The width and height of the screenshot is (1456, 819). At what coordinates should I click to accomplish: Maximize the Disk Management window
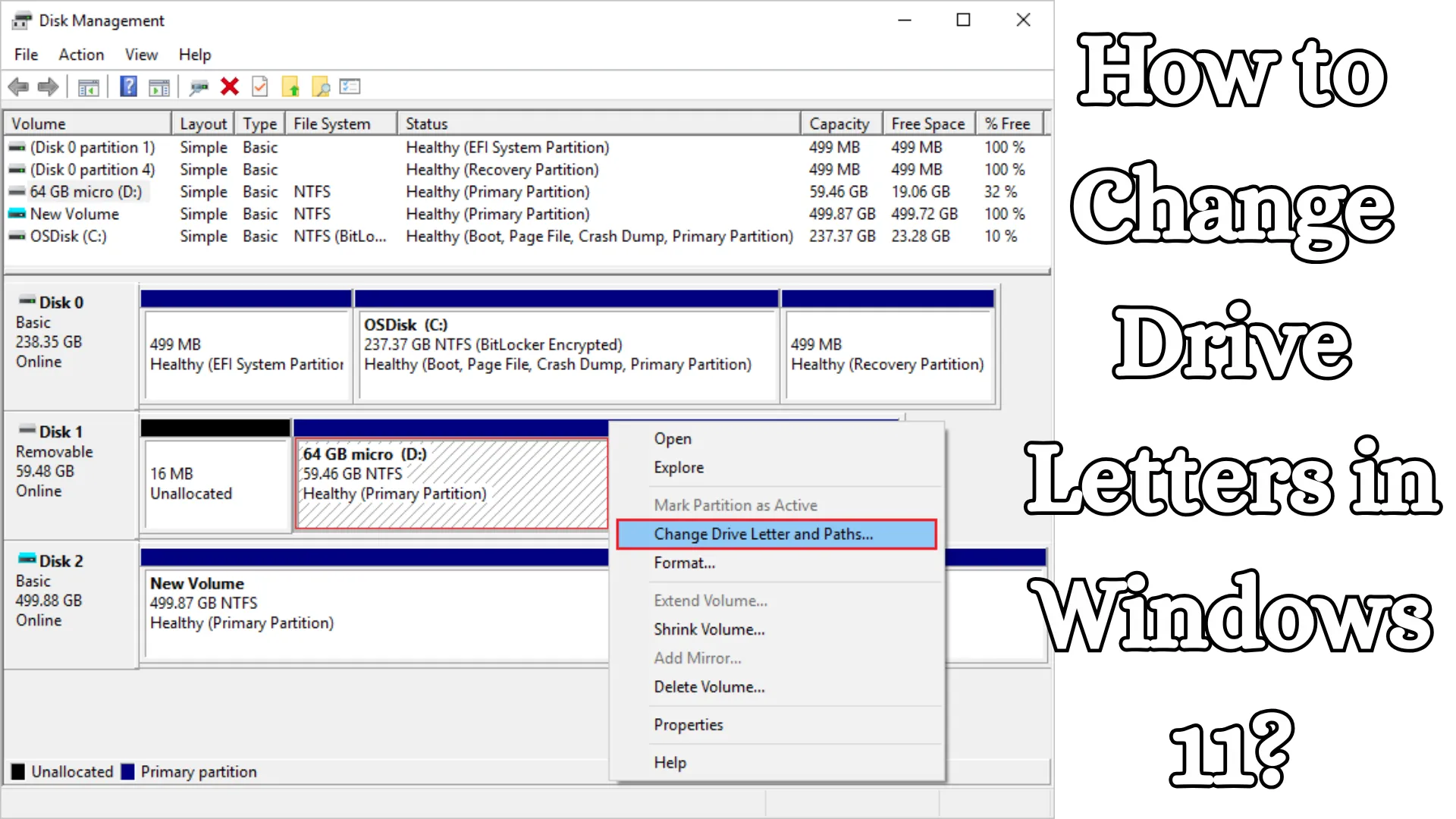point(963,20)
